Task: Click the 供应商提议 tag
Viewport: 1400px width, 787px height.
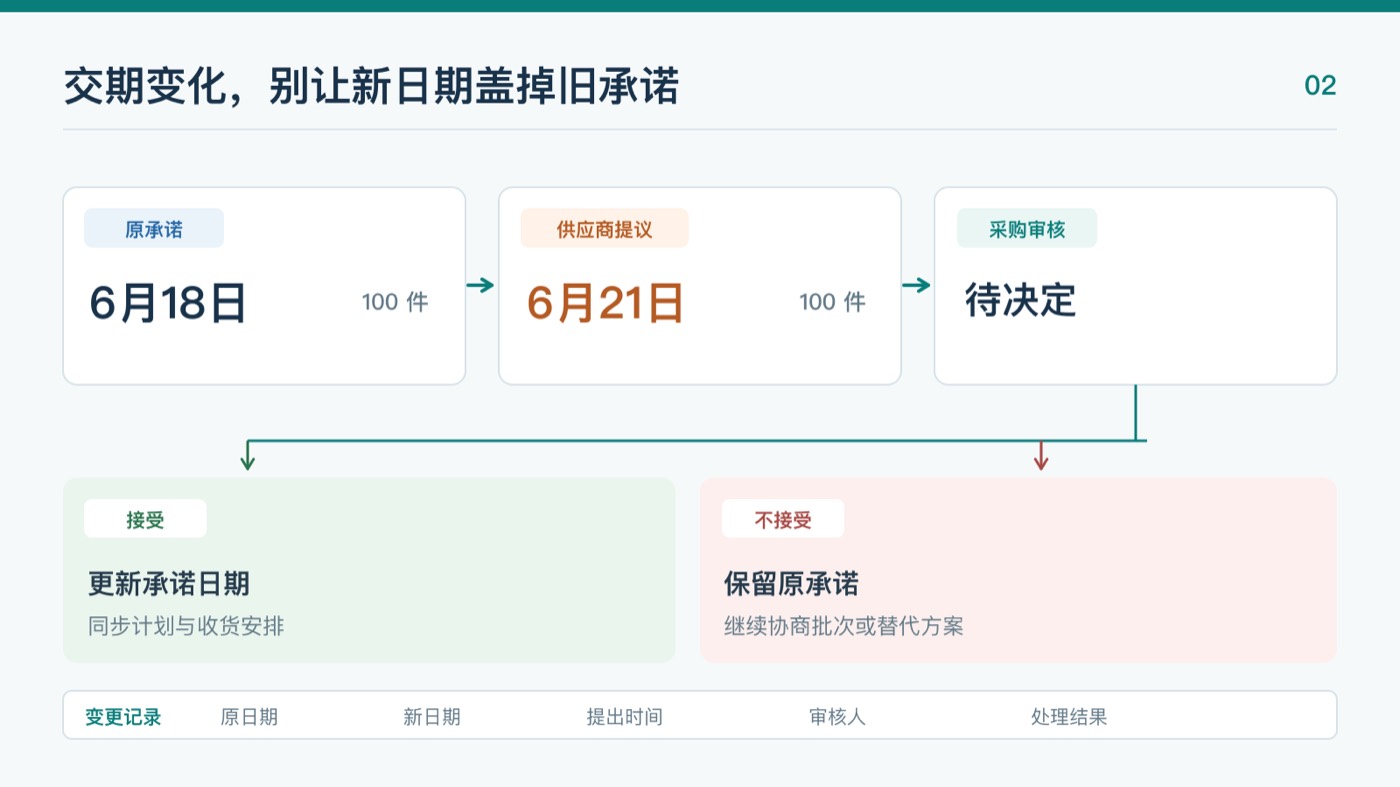Action: pos(604,229)
